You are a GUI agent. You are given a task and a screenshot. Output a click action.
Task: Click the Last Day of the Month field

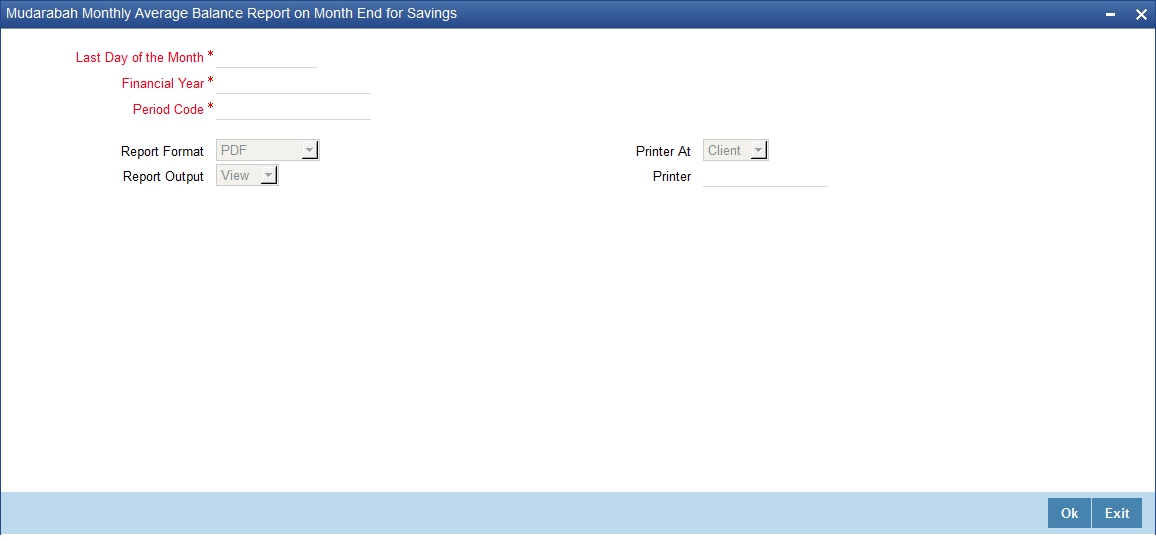click(x=266, y=57)
